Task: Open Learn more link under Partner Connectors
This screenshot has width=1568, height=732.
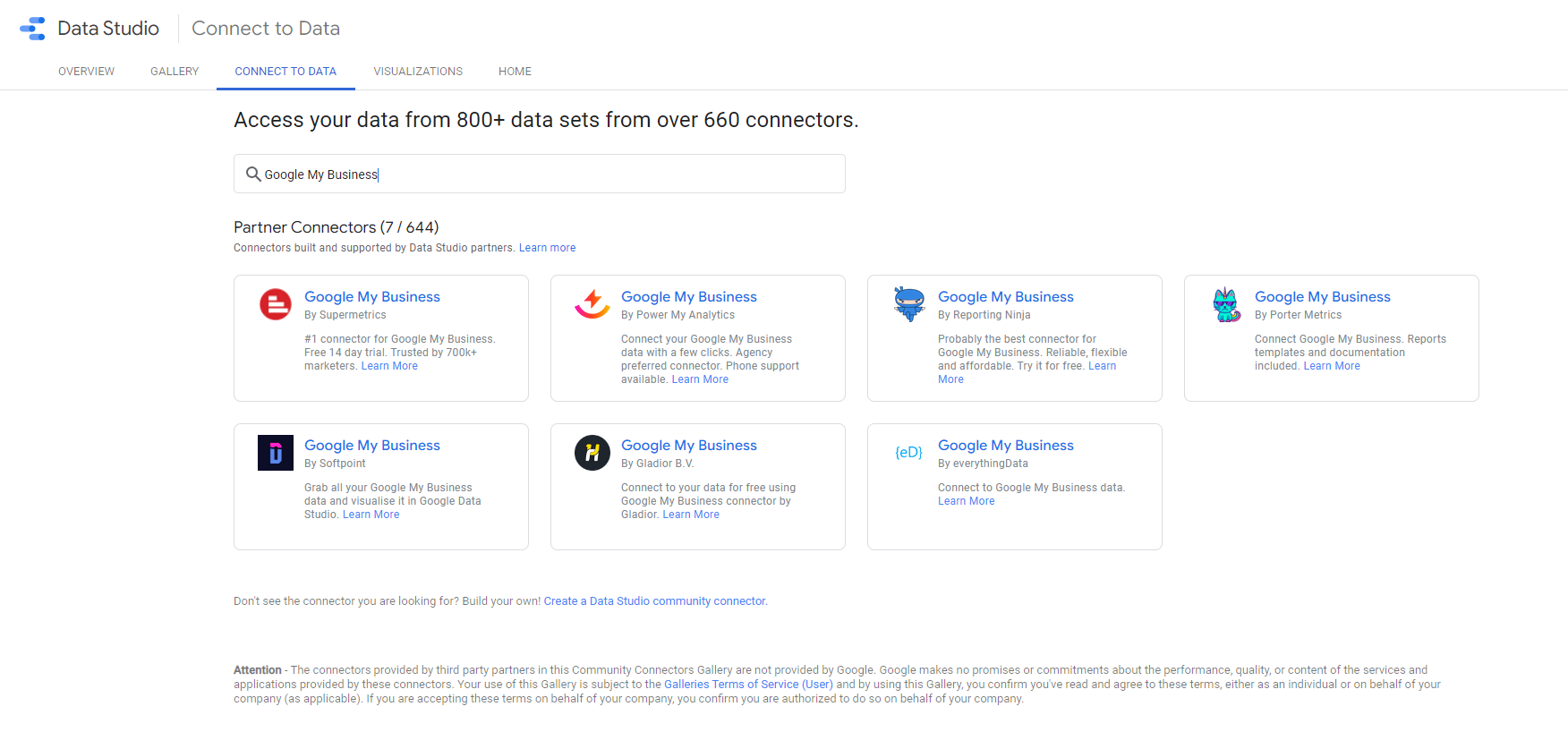Action: [x=547, y=248]
